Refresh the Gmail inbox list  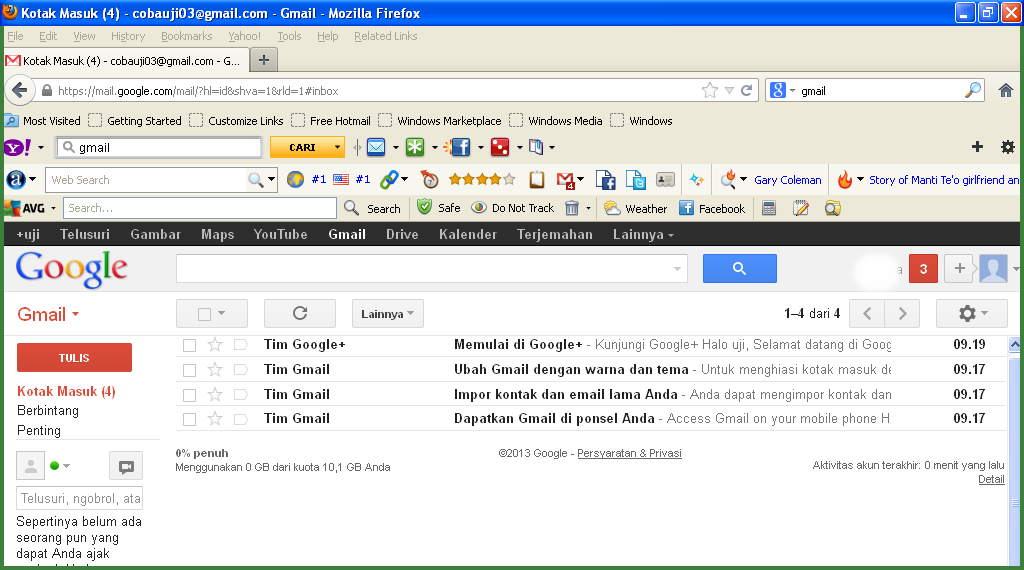(300, 313)
